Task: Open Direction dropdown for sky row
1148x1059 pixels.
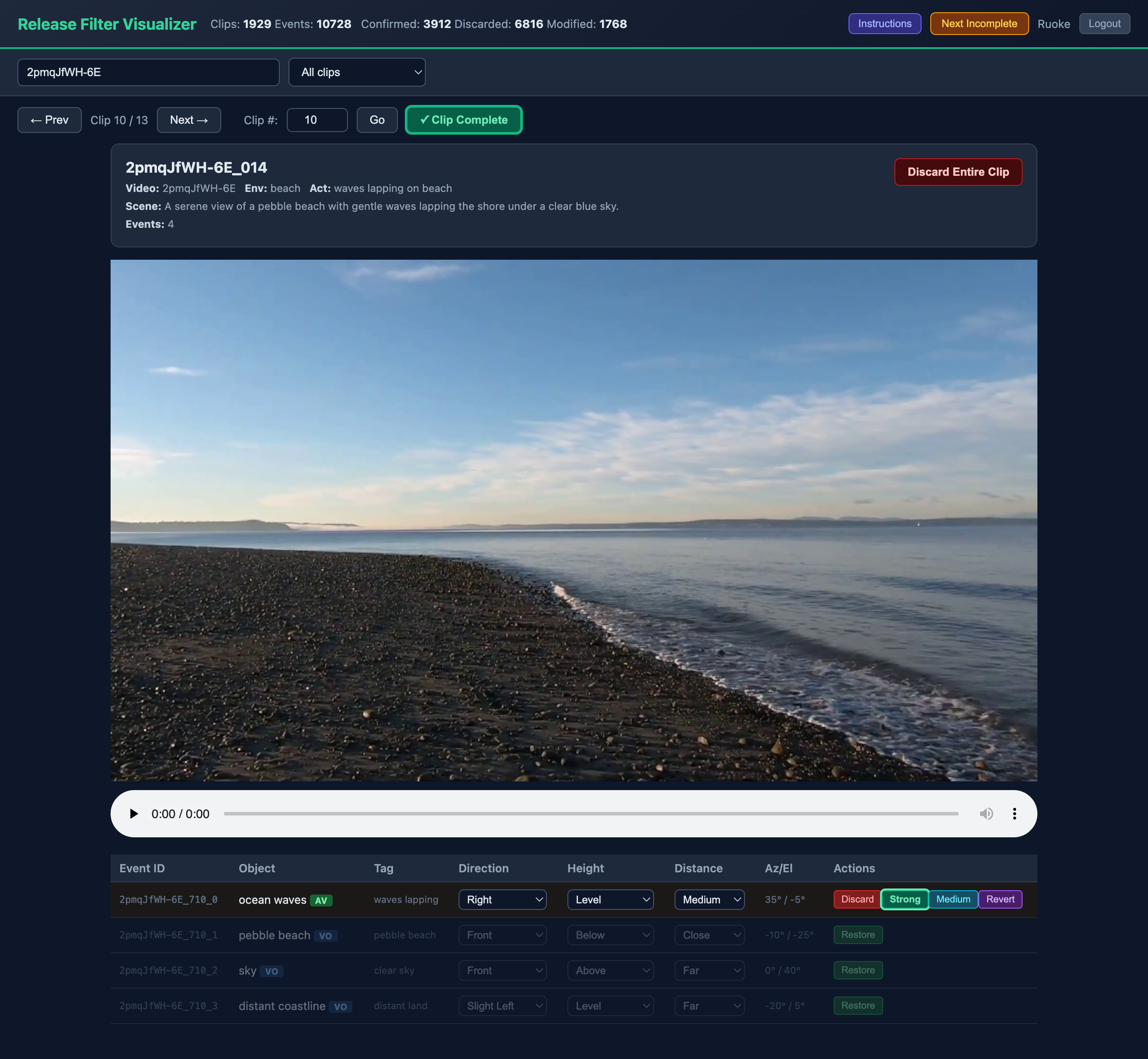Action: [x=502, y=971]
